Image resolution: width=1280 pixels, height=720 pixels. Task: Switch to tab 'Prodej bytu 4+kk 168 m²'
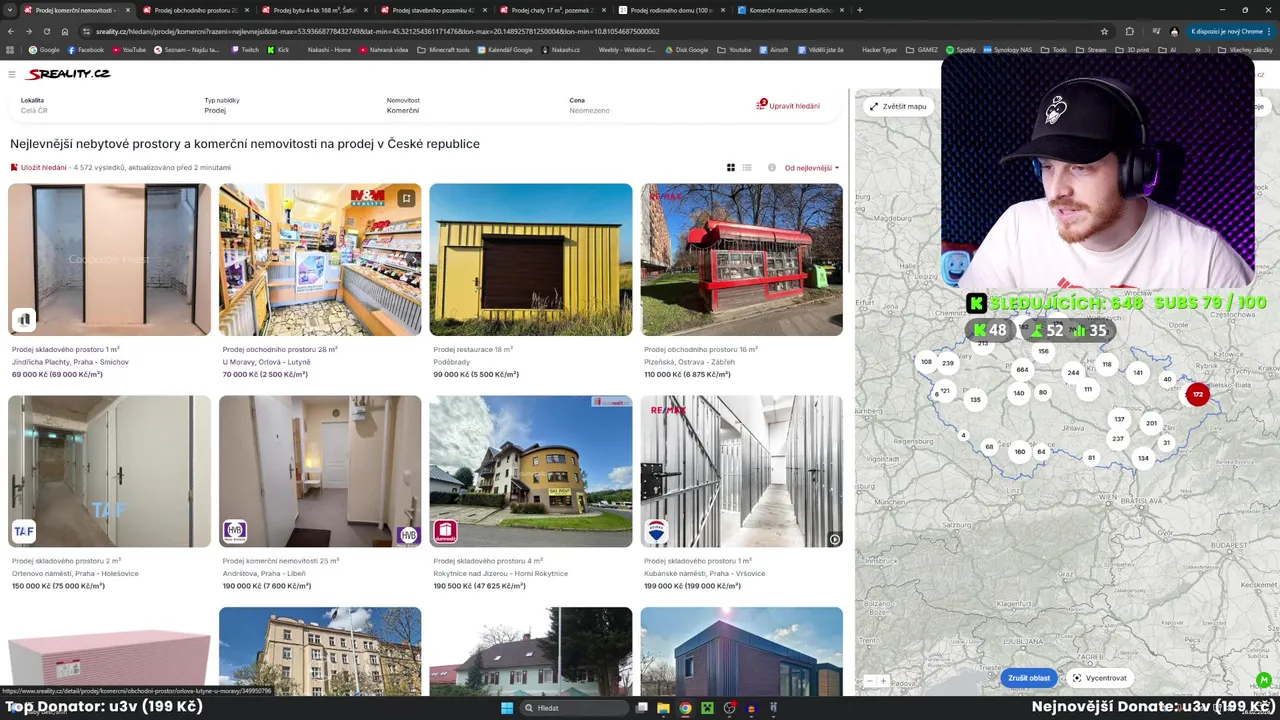(x=315, y=10)
